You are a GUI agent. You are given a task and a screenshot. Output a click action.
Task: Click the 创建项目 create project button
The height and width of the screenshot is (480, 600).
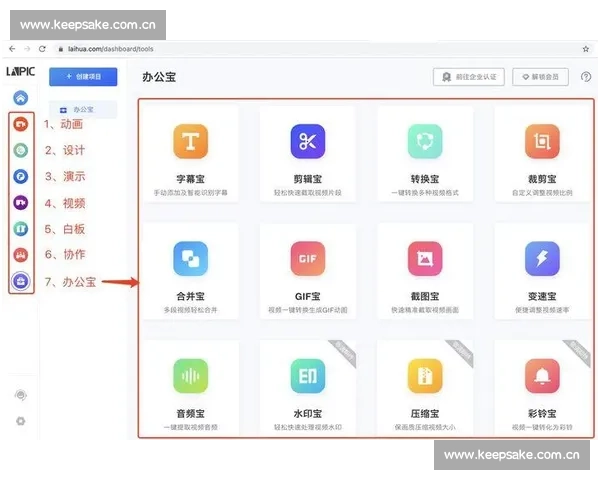(x=83, y=77)
